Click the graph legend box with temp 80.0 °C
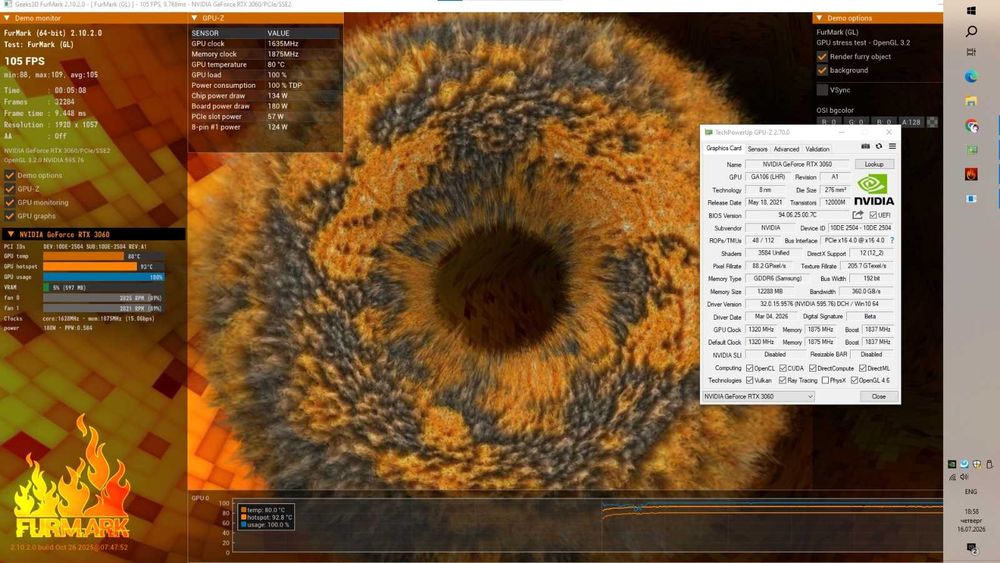 click(266, 517)
